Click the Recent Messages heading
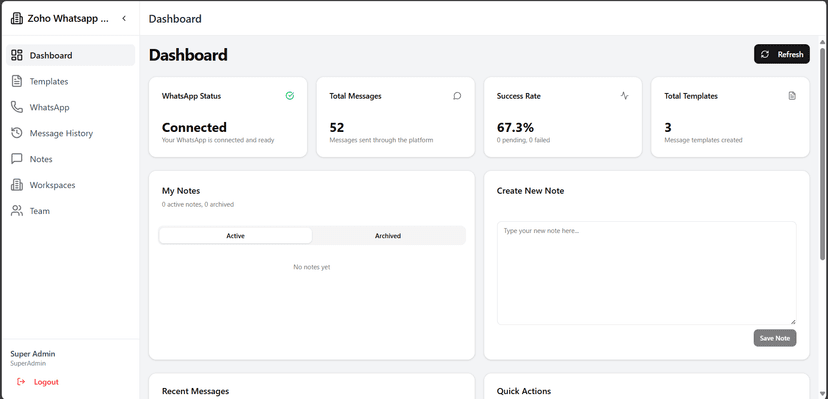 coord(195,391)
